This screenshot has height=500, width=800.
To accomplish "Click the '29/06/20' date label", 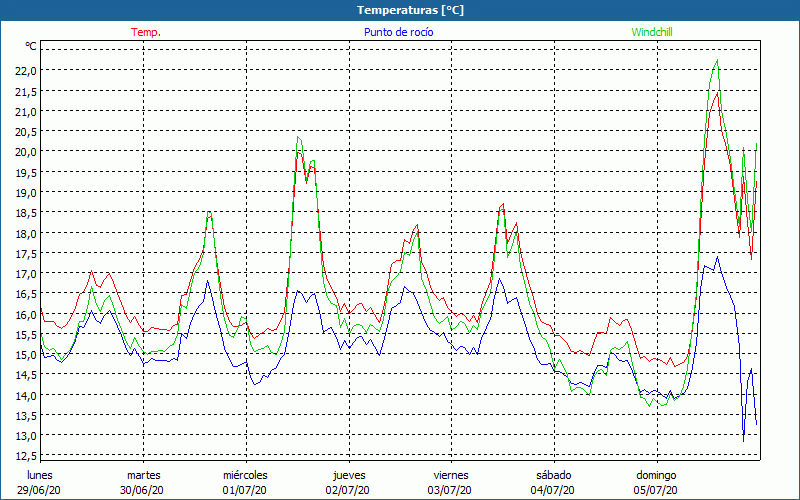I will pyautogui.click(x=39, y=490).
